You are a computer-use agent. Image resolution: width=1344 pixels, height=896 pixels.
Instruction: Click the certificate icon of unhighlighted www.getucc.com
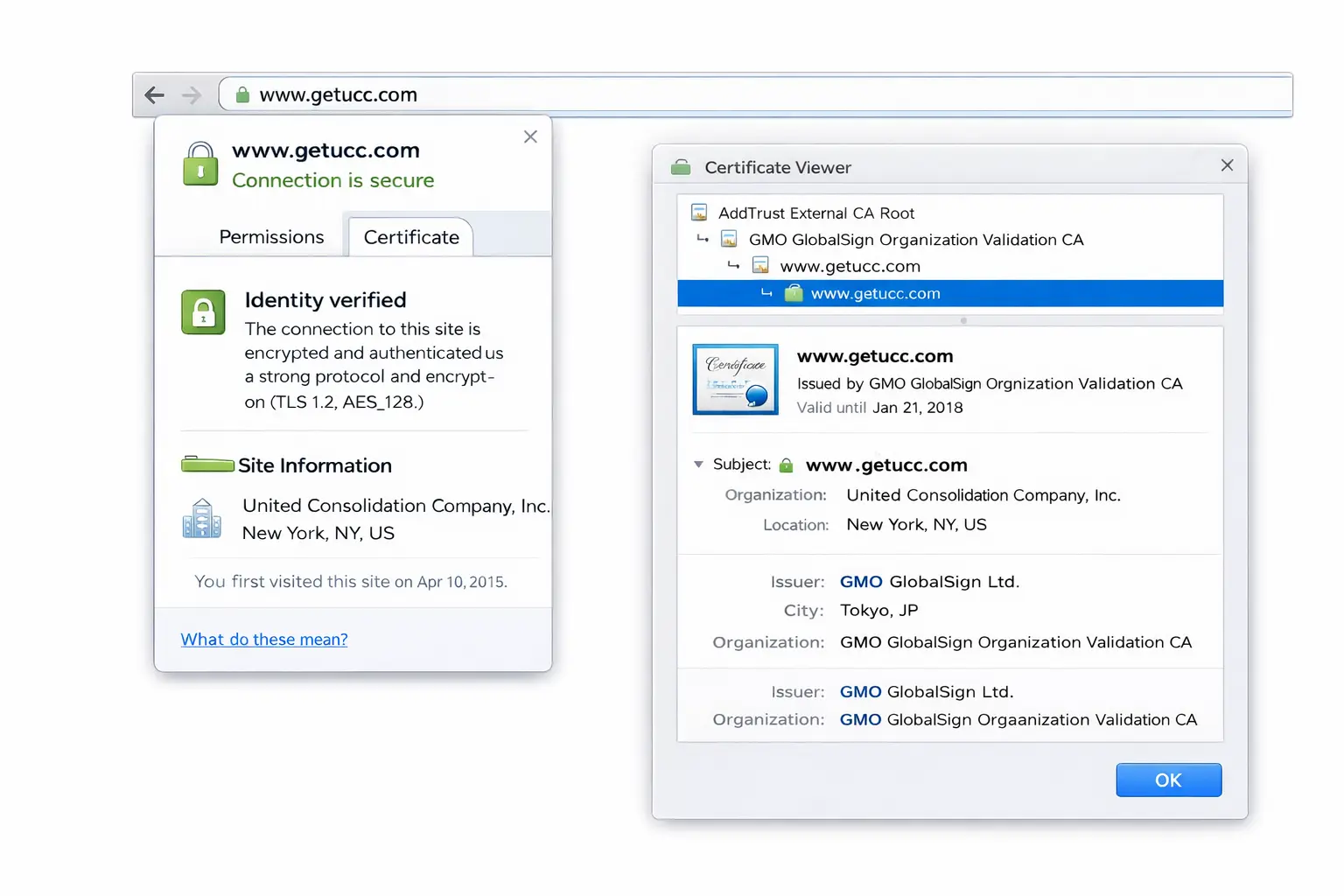pos(760,265)
